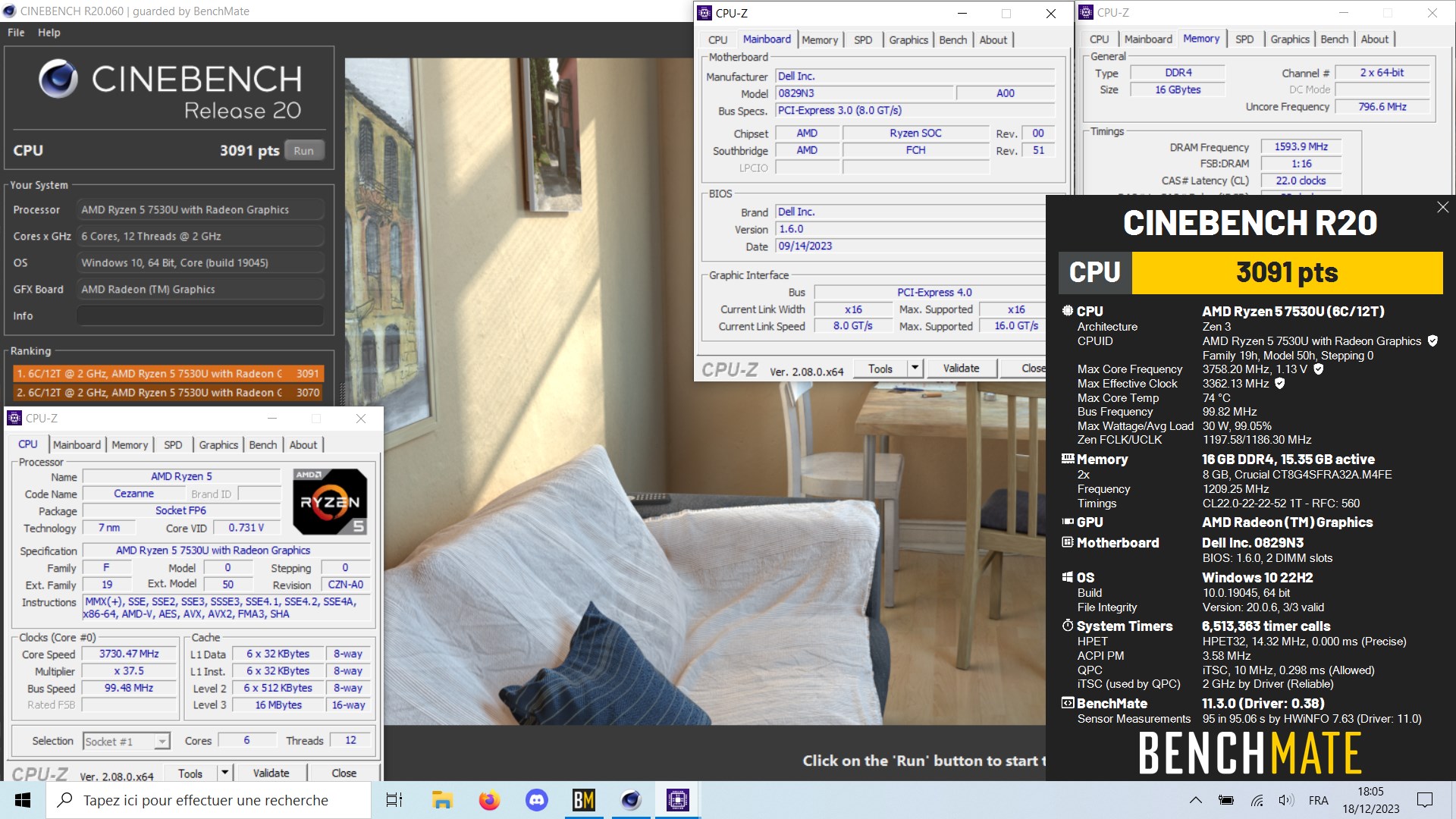1456x819 pixels.
Task: Launch Firefox from taskbar
Action: pyautogui.click(x=489, y=800)
